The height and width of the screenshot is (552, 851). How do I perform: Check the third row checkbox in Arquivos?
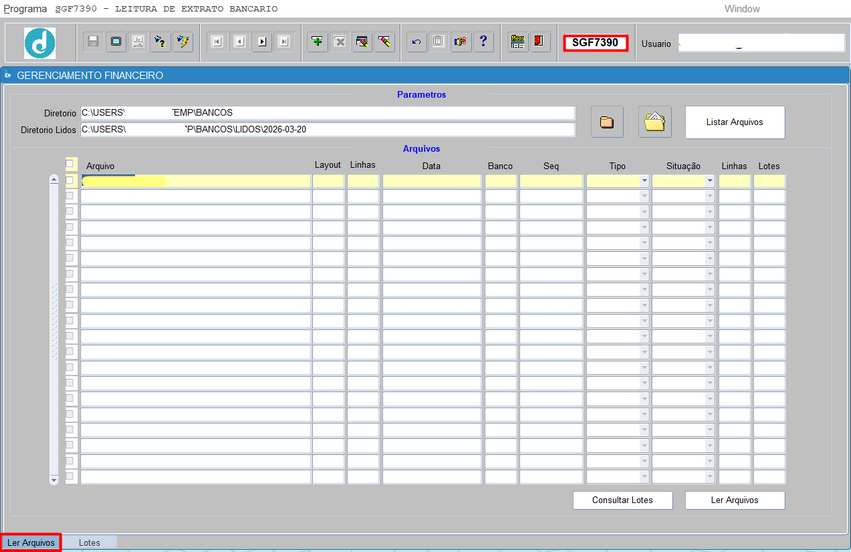pyautogui.click(x=69, y=212)
